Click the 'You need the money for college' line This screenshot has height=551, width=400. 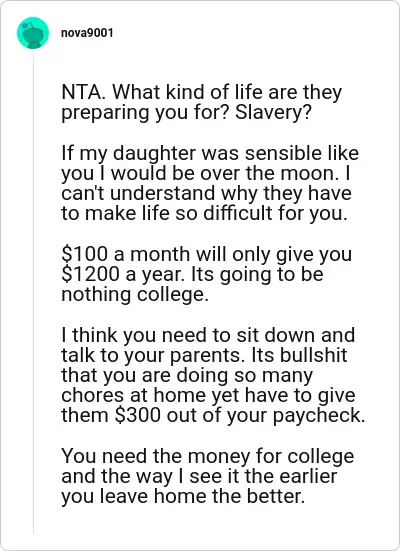(x=208, y=456)
